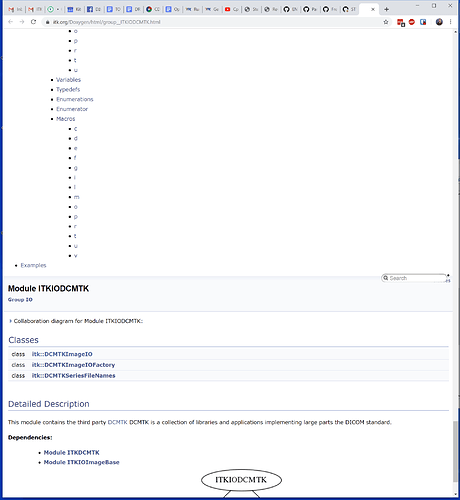
Task: Go forward in browser history
Action: click(22, 22)
